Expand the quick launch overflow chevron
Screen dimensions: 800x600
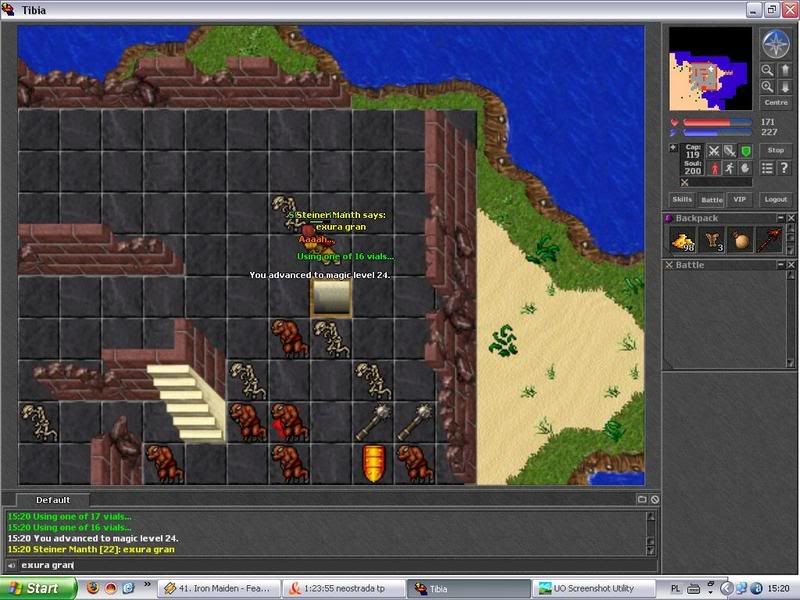point(147,584)
